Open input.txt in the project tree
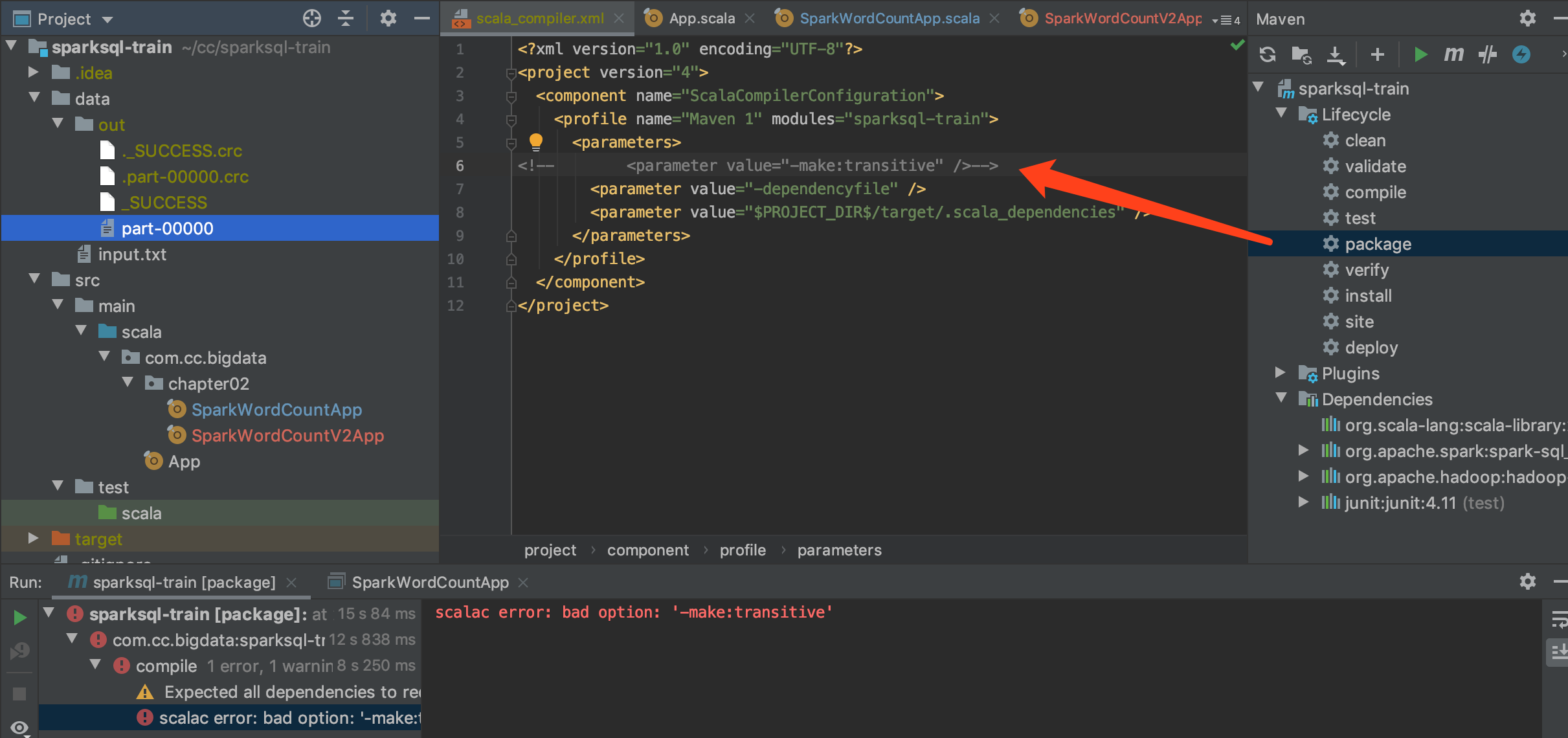Viewport: 1568px width, 738px height. click(x=131, y=254)
